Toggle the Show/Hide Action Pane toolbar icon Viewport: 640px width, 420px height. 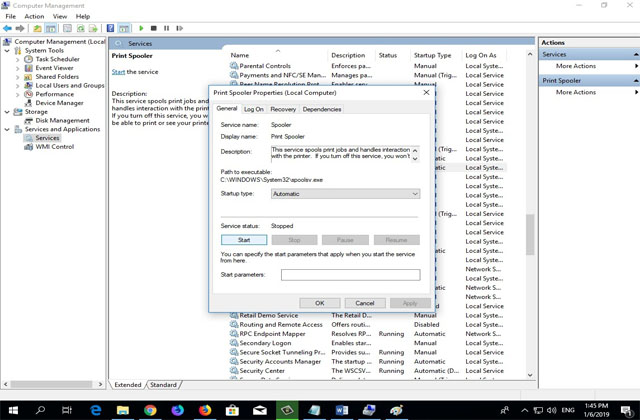(124, 28)
